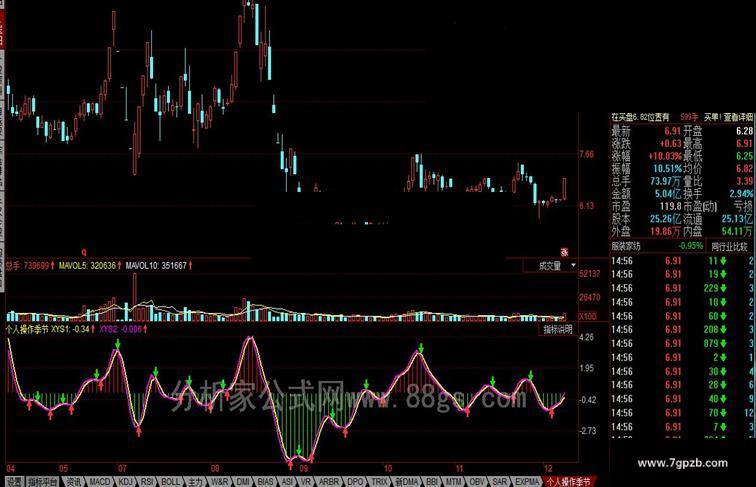Click the red q marker on price chart

pyautogui.click(x=84, y=252)
